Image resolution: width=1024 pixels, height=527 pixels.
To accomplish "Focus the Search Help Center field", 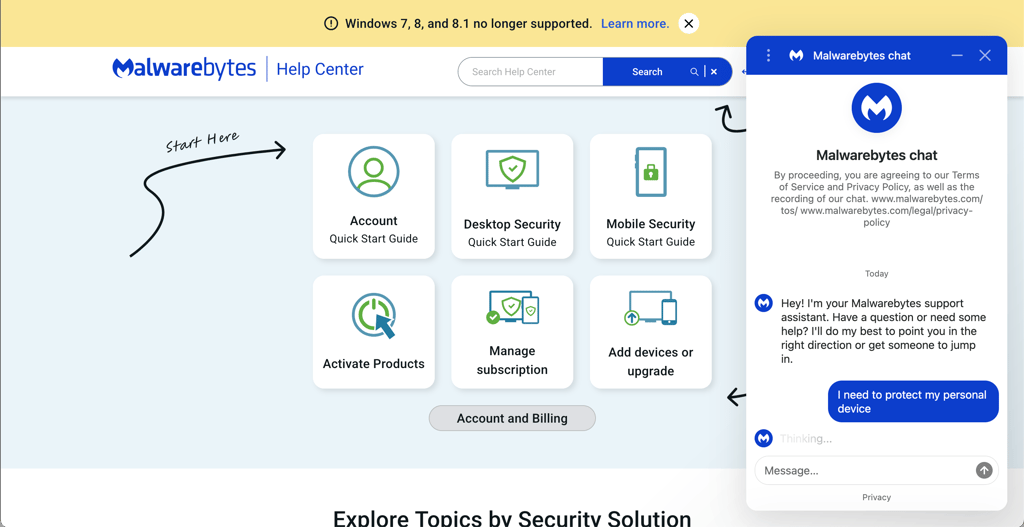I will [x=530, y=72].
